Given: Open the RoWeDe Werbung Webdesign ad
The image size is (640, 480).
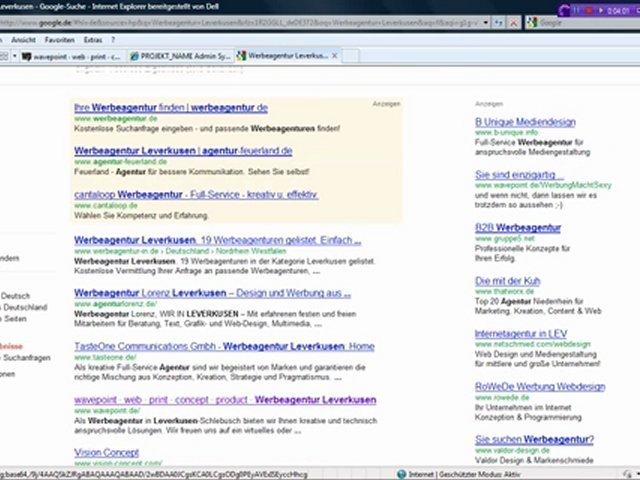Looking at the screenshot, I should [540, 387].
